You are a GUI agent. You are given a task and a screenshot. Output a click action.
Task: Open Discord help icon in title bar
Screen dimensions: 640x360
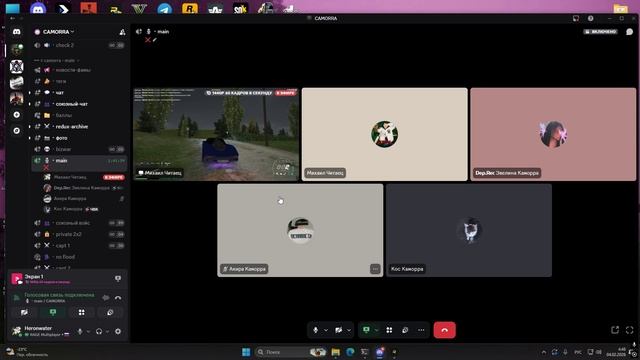tap(590, 18)
